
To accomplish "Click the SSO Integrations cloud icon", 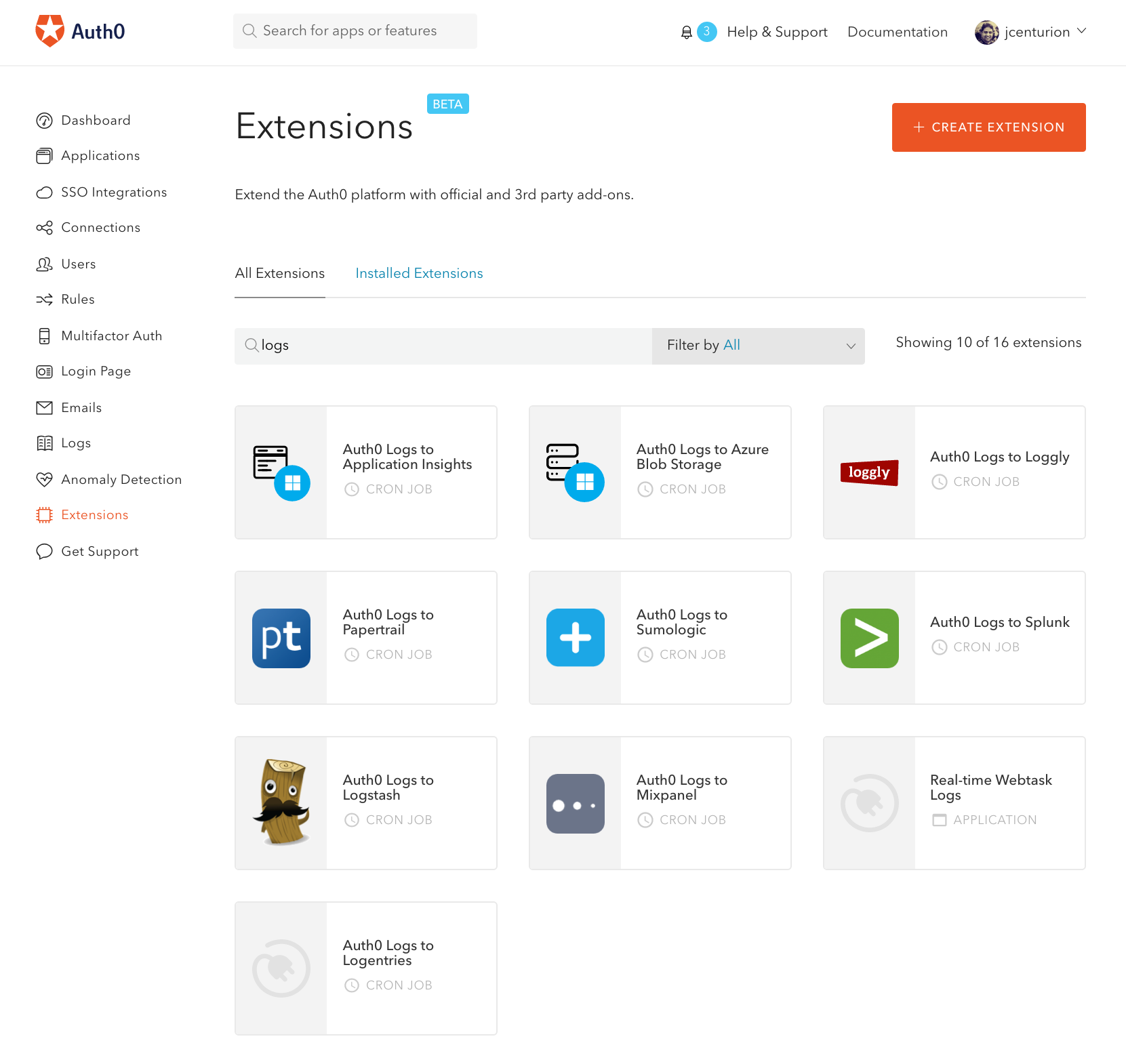I will (x=44, y=192).
